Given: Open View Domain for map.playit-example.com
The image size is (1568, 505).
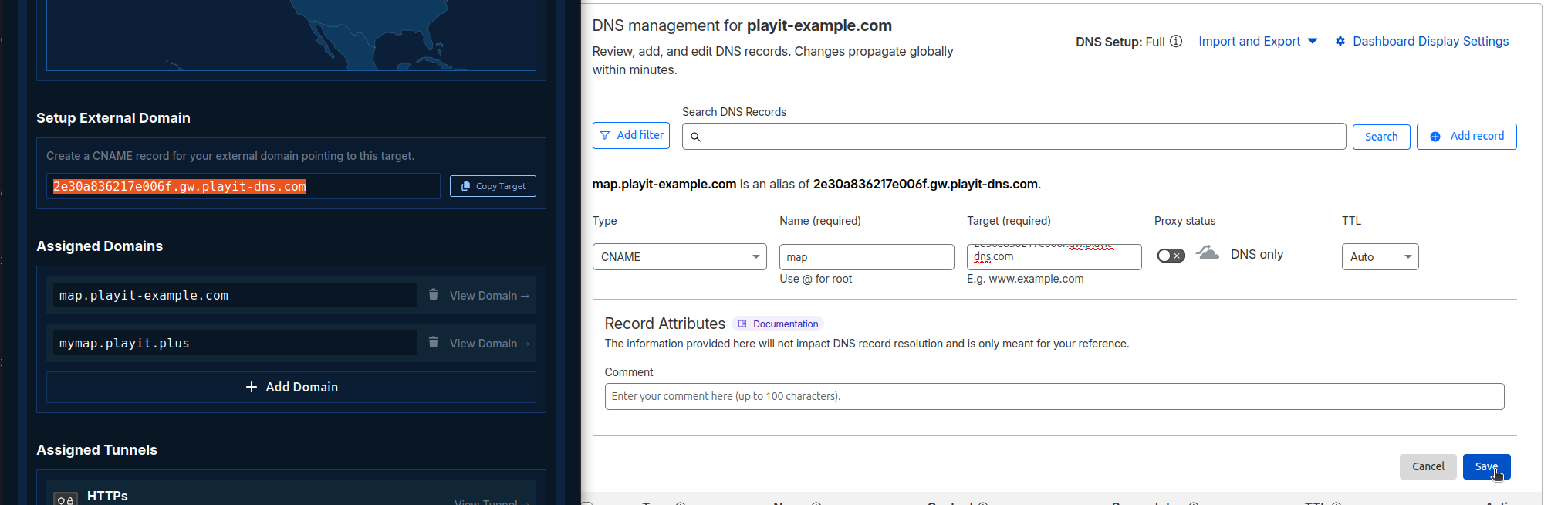Looking at the screenshot, I should [x=489, y=296].
